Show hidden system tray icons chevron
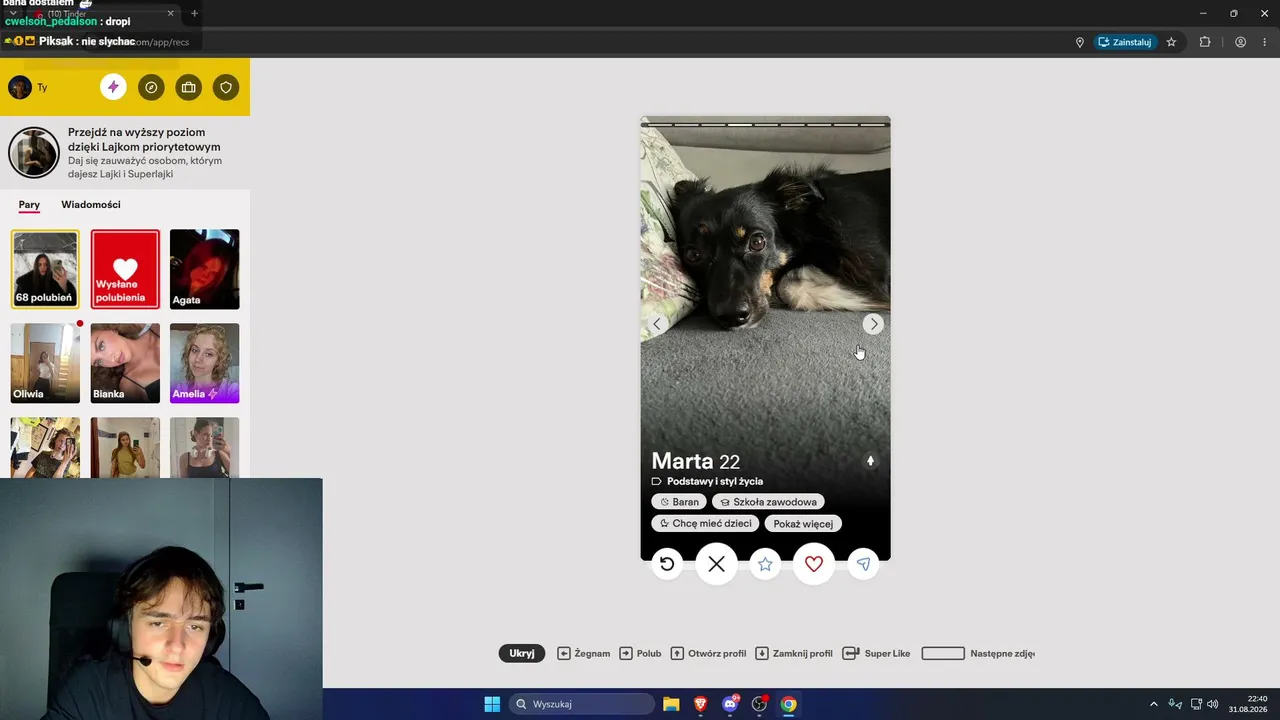This screenshot has width=1280, height=720. point(1153,704)
